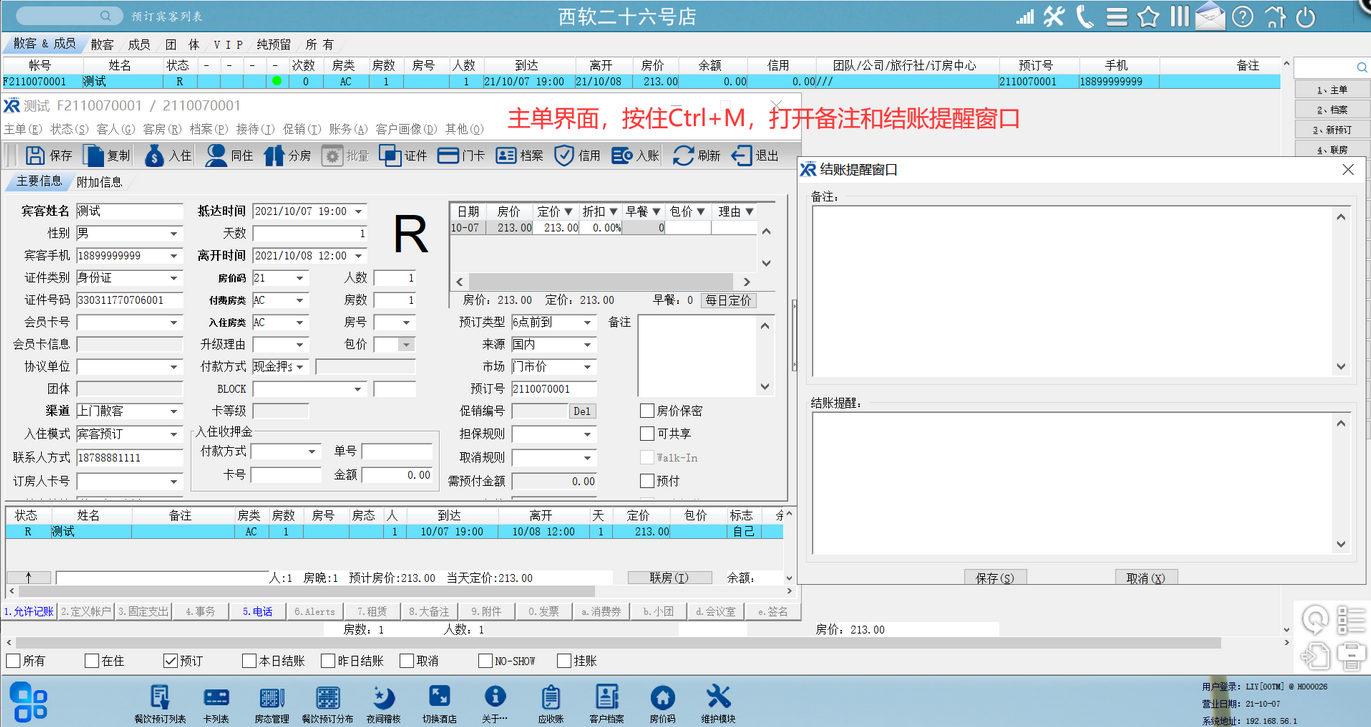Click the 退出 exit toolbar icon
1371x727 pixels.
click(x=741, y=155)
